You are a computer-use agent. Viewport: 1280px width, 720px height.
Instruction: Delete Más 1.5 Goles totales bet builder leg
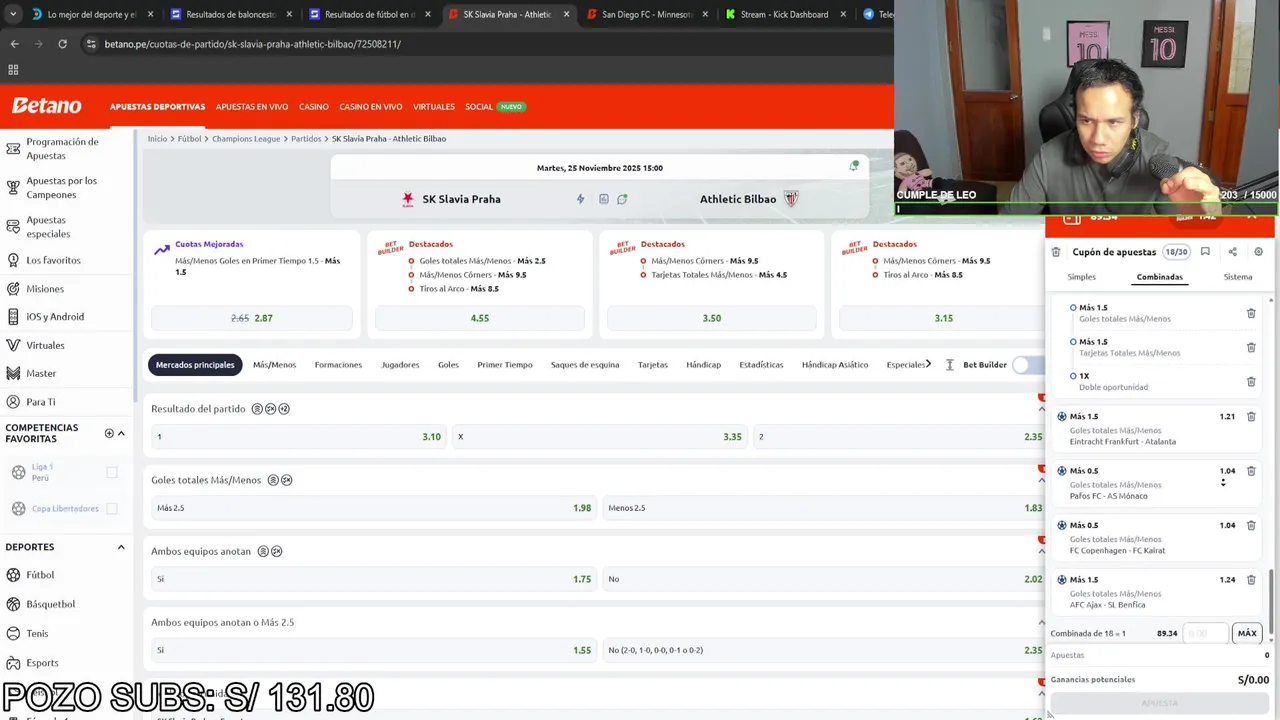pyautogui.click(x=1251, y=314)
